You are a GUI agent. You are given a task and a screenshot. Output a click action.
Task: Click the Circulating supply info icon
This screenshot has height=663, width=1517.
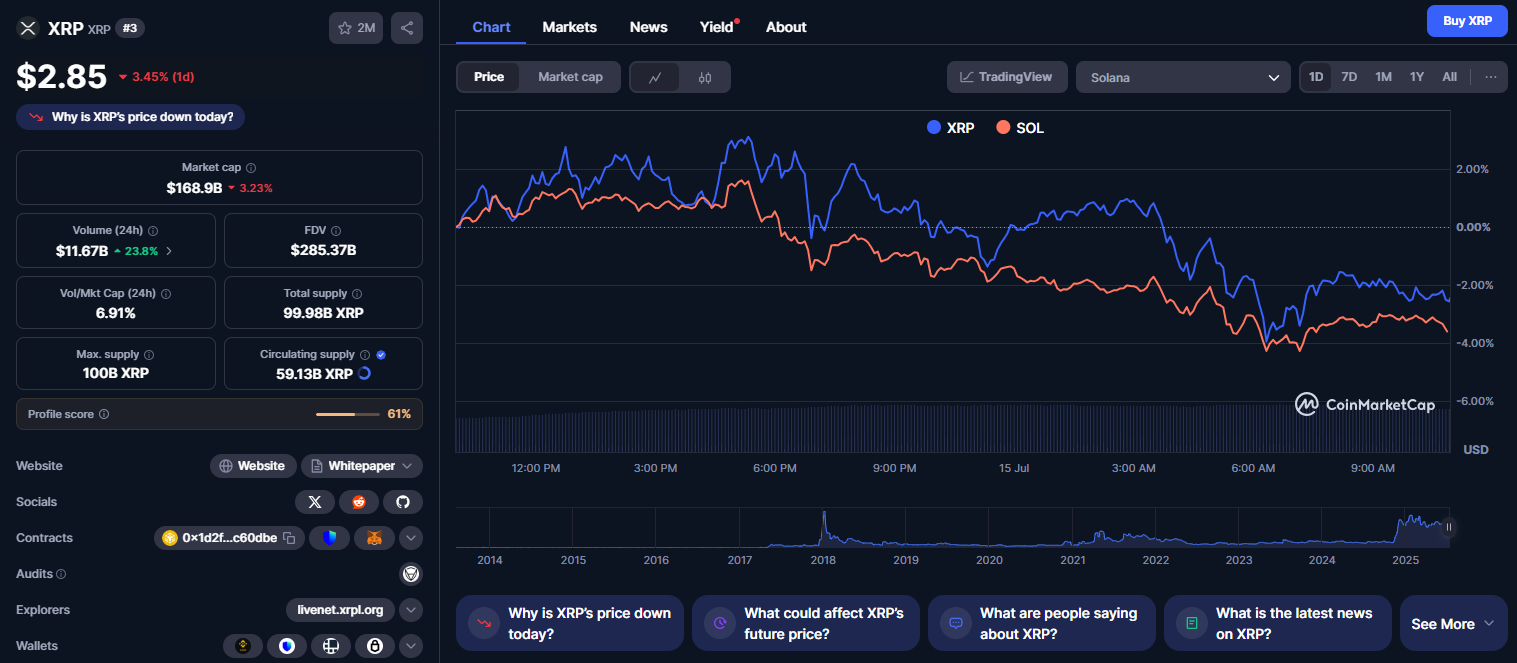365,355
